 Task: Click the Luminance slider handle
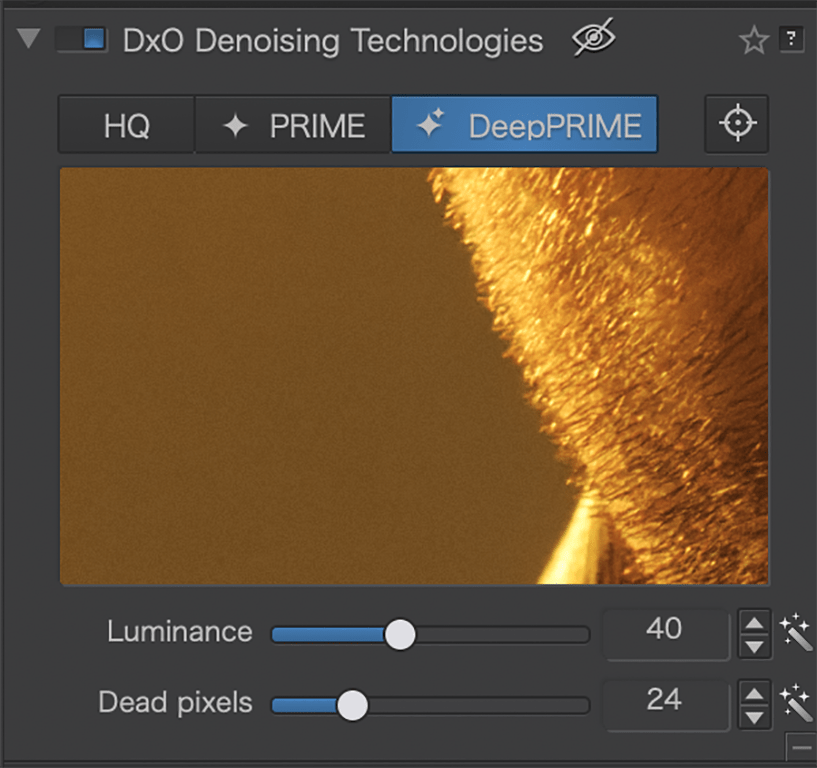(400, 634)
